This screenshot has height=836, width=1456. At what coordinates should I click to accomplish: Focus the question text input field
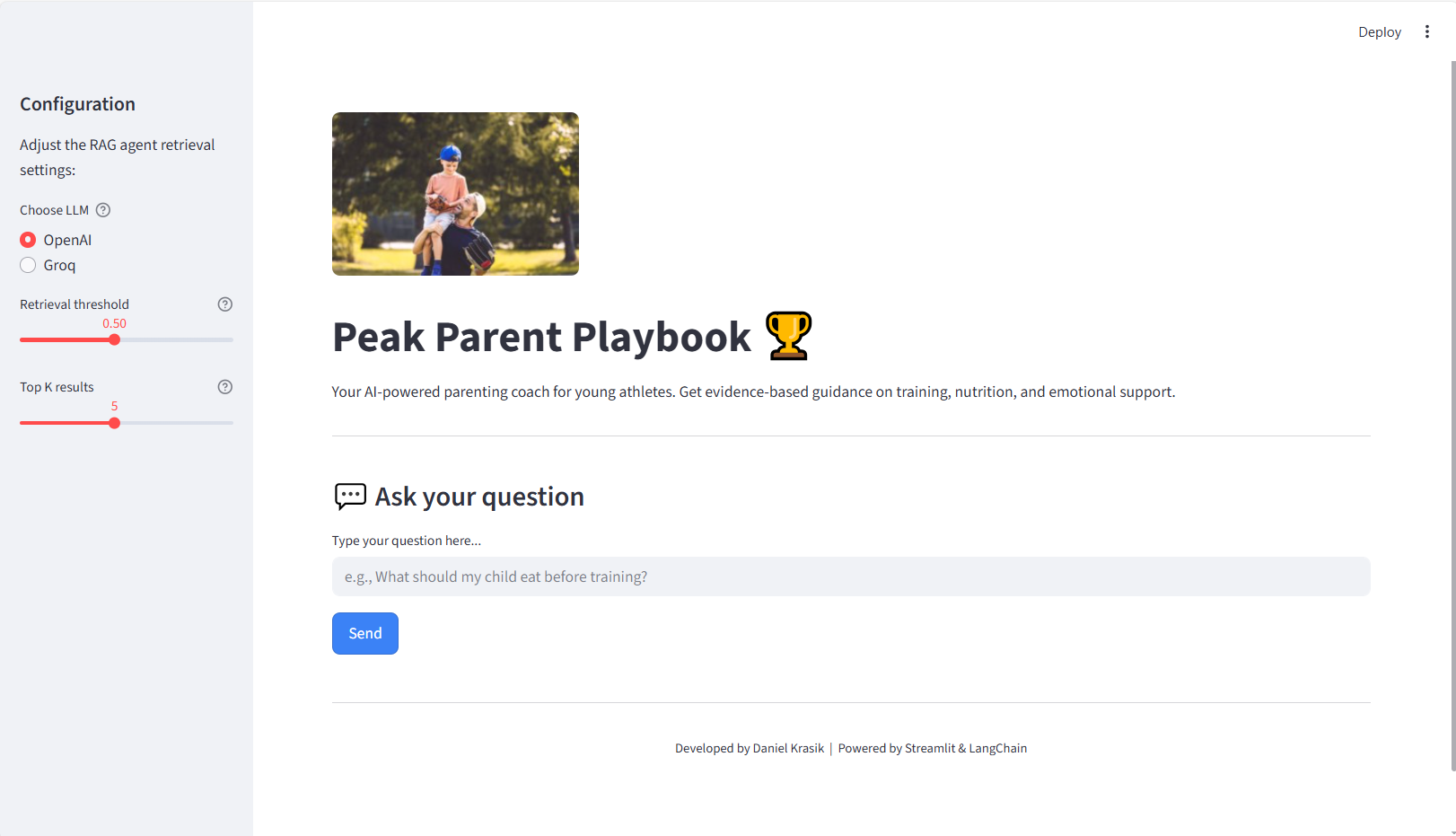tap(851, 576)
